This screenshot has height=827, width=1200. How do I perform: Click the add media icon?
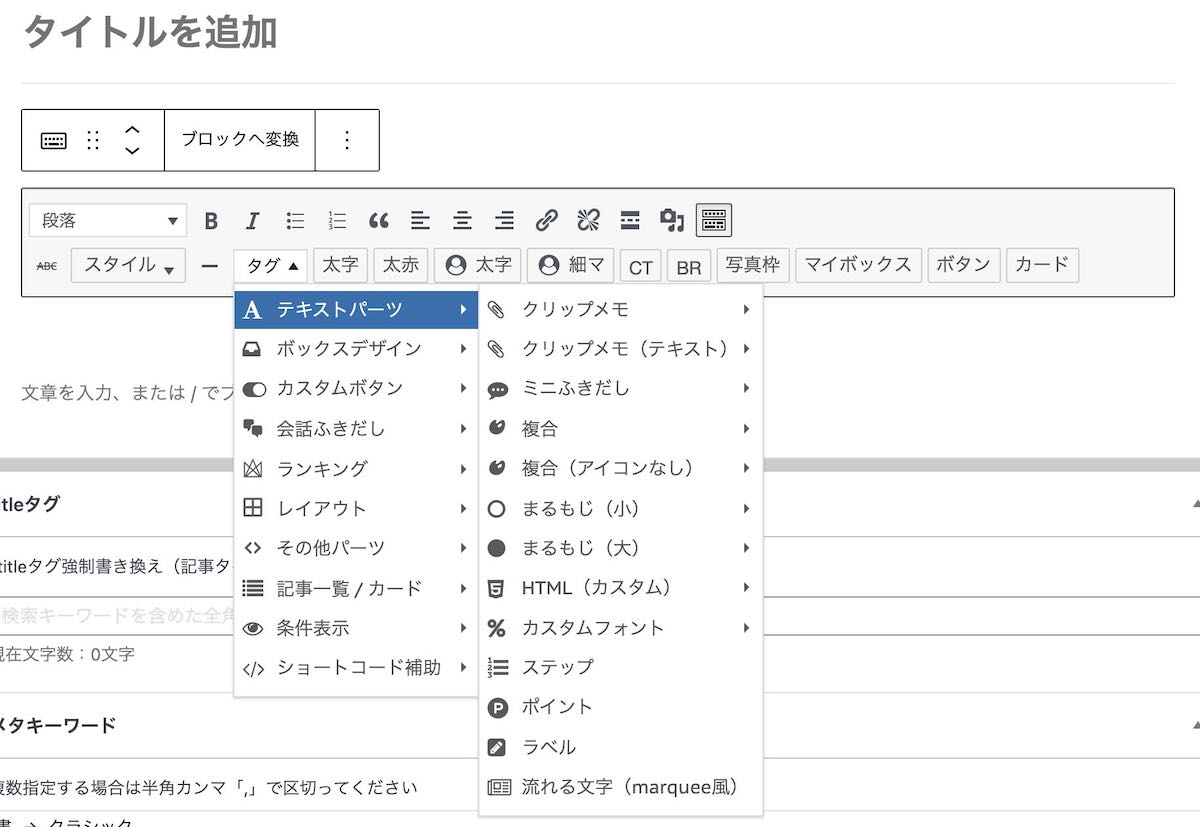pos(671,221)
